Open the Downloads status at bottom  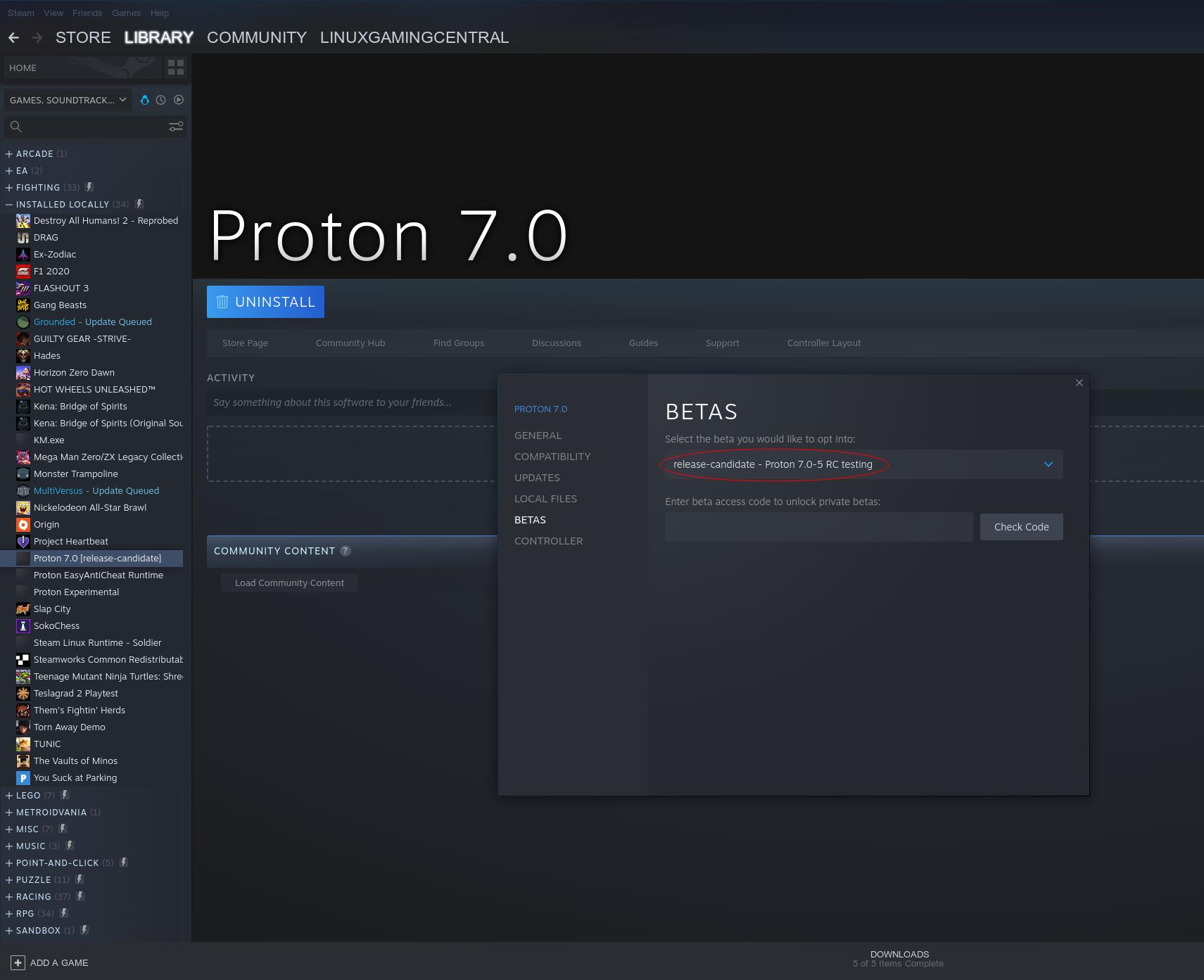point(899,959)
